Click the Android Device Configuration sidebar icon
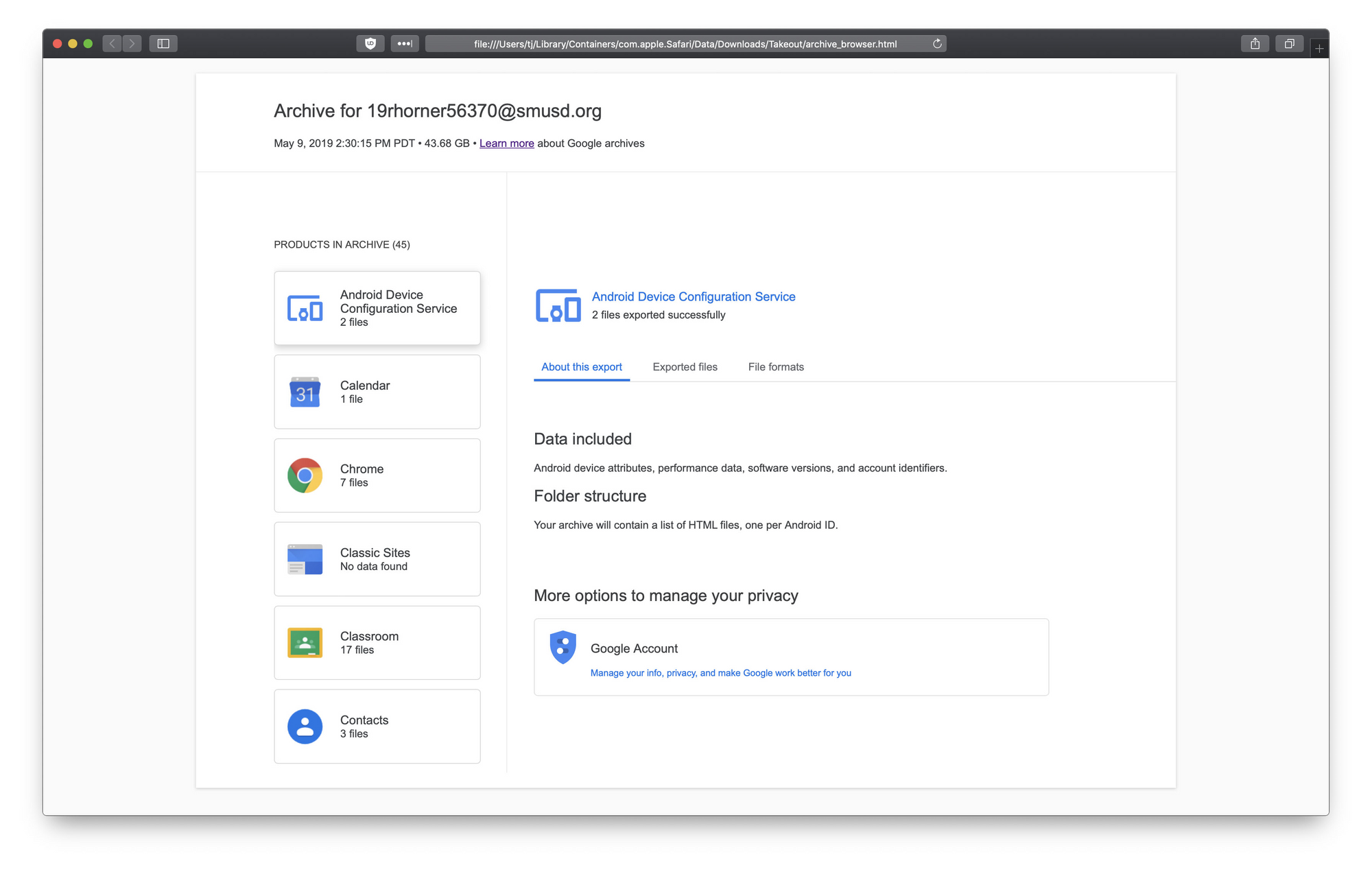Viewport: 1372px width, 872px height. [305, 309]
